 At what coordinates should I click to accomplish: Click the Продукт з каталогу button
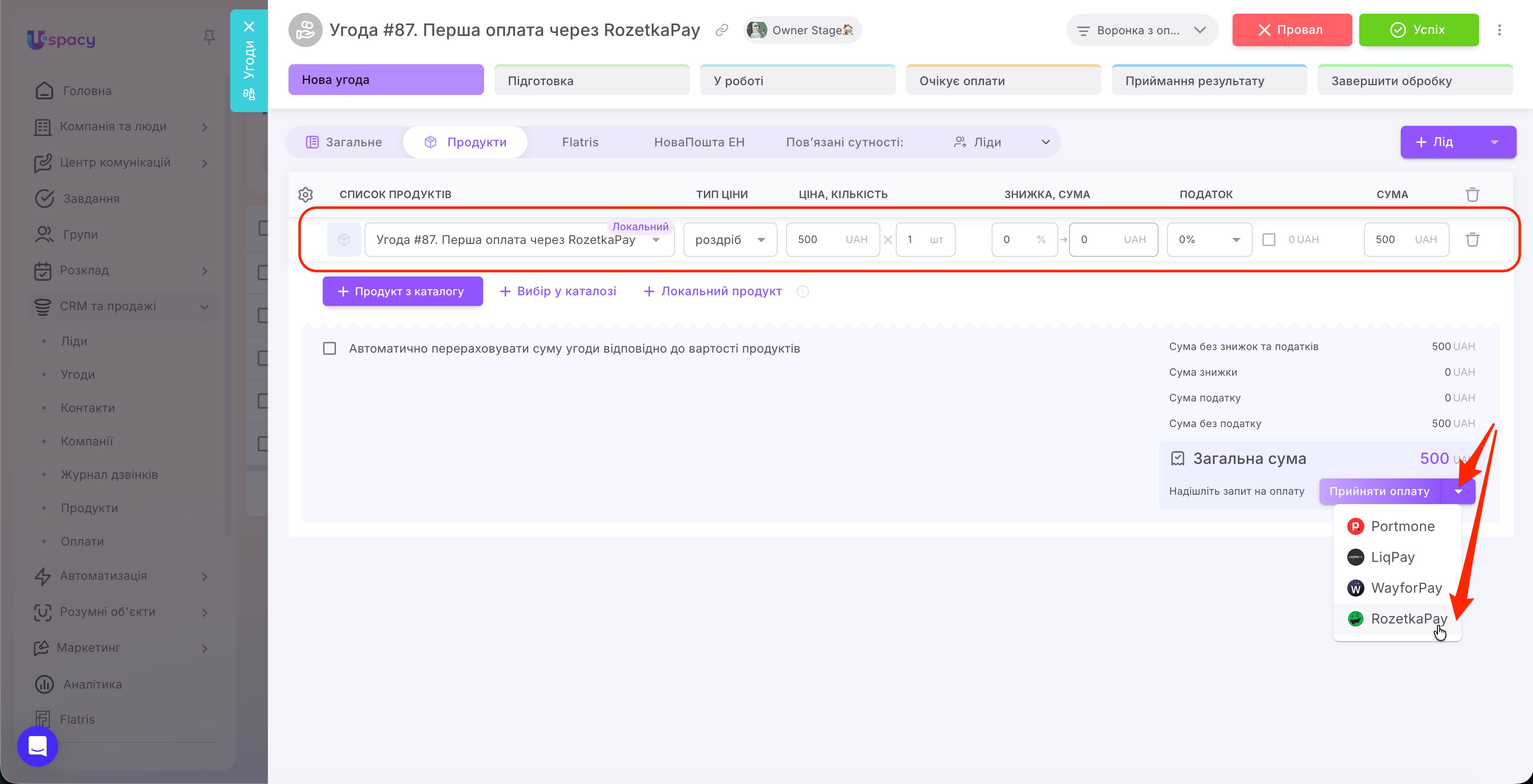[x=402, y=292]
